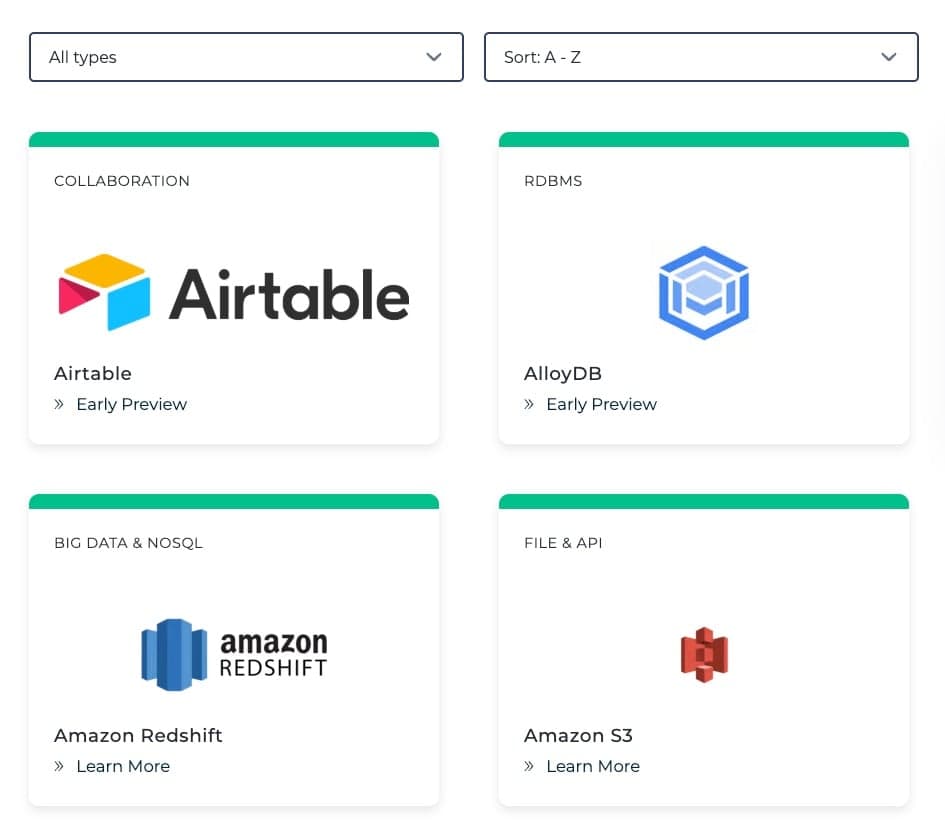945x832 pixels.
Task: Open the All types filter dropdown
Action: tap(246, 57)
